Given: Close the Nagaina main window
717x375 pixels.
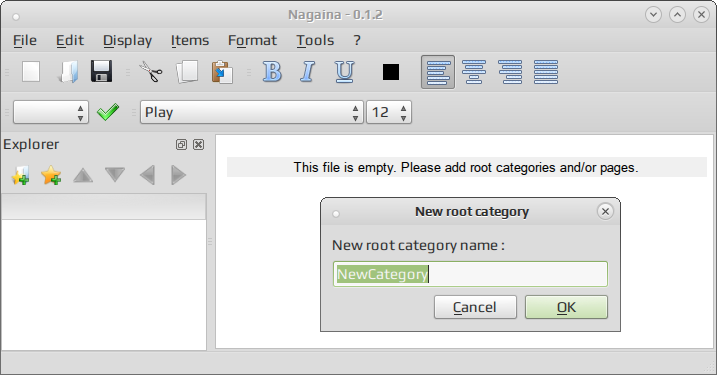Looking at the screenshot, I should point(701,15).
